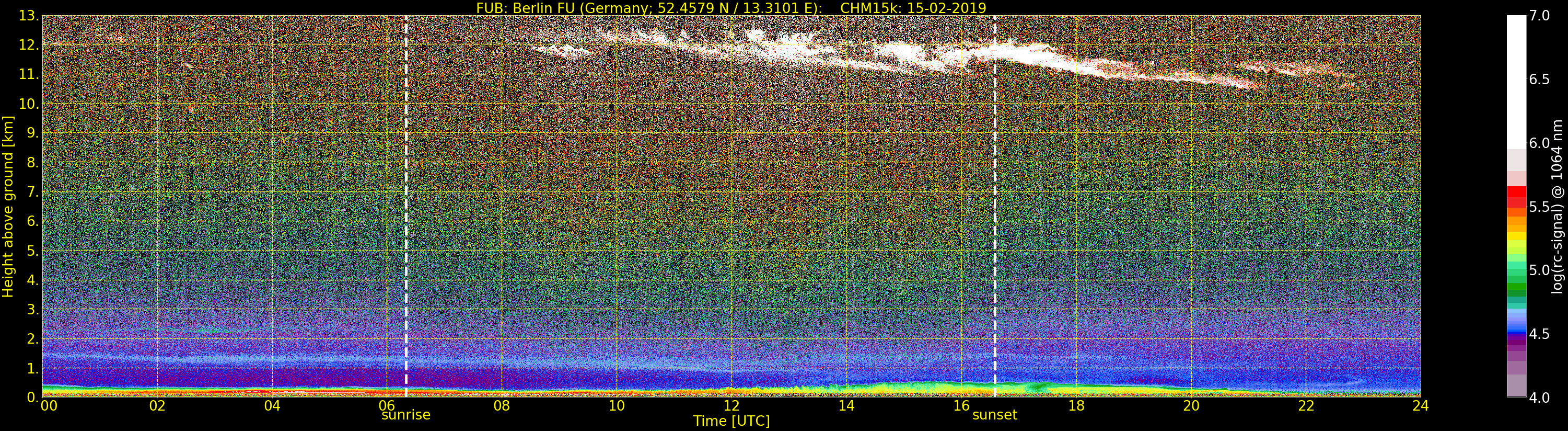Click the "5." height axis tick label
1568x431 pixels.
(x=33, y=251)
